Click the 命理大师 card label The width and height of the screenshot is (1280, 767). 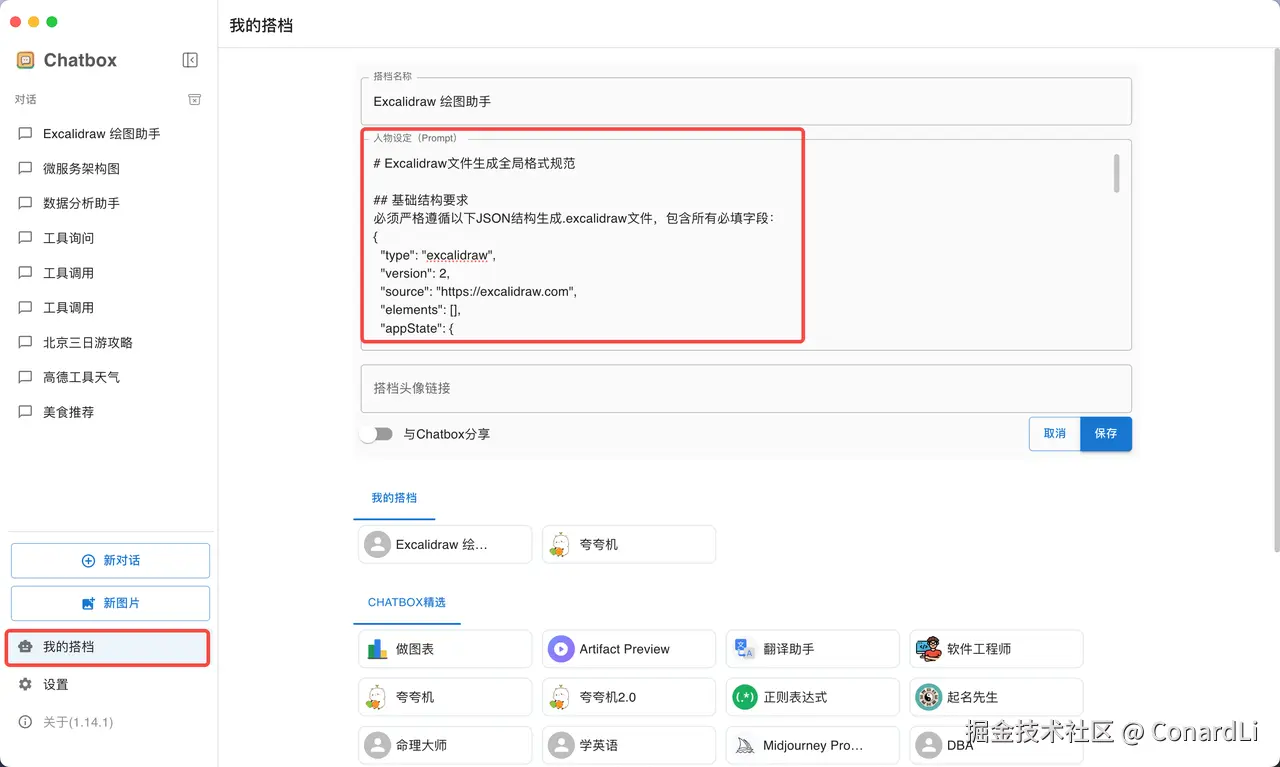click(421, 745)
